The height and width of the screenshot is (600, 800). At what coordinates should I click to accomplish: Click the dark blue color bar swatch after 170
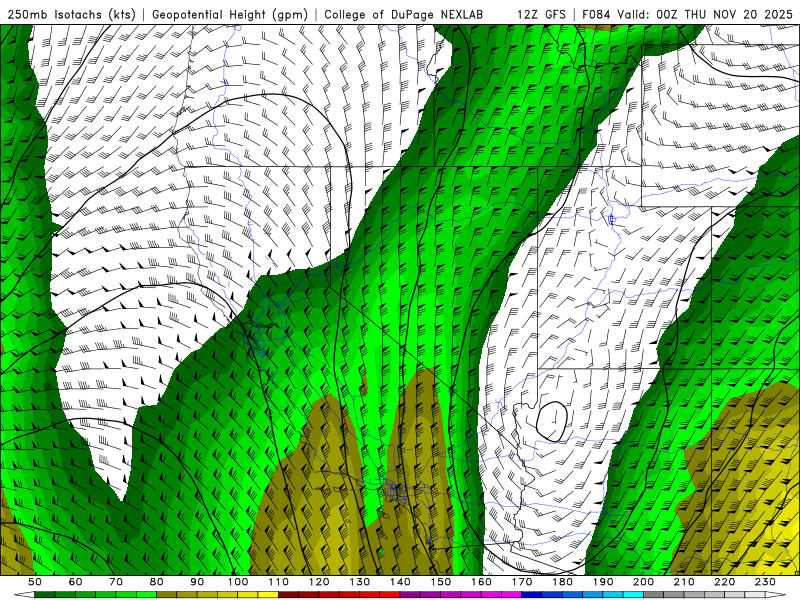click(x=532, y=595)
